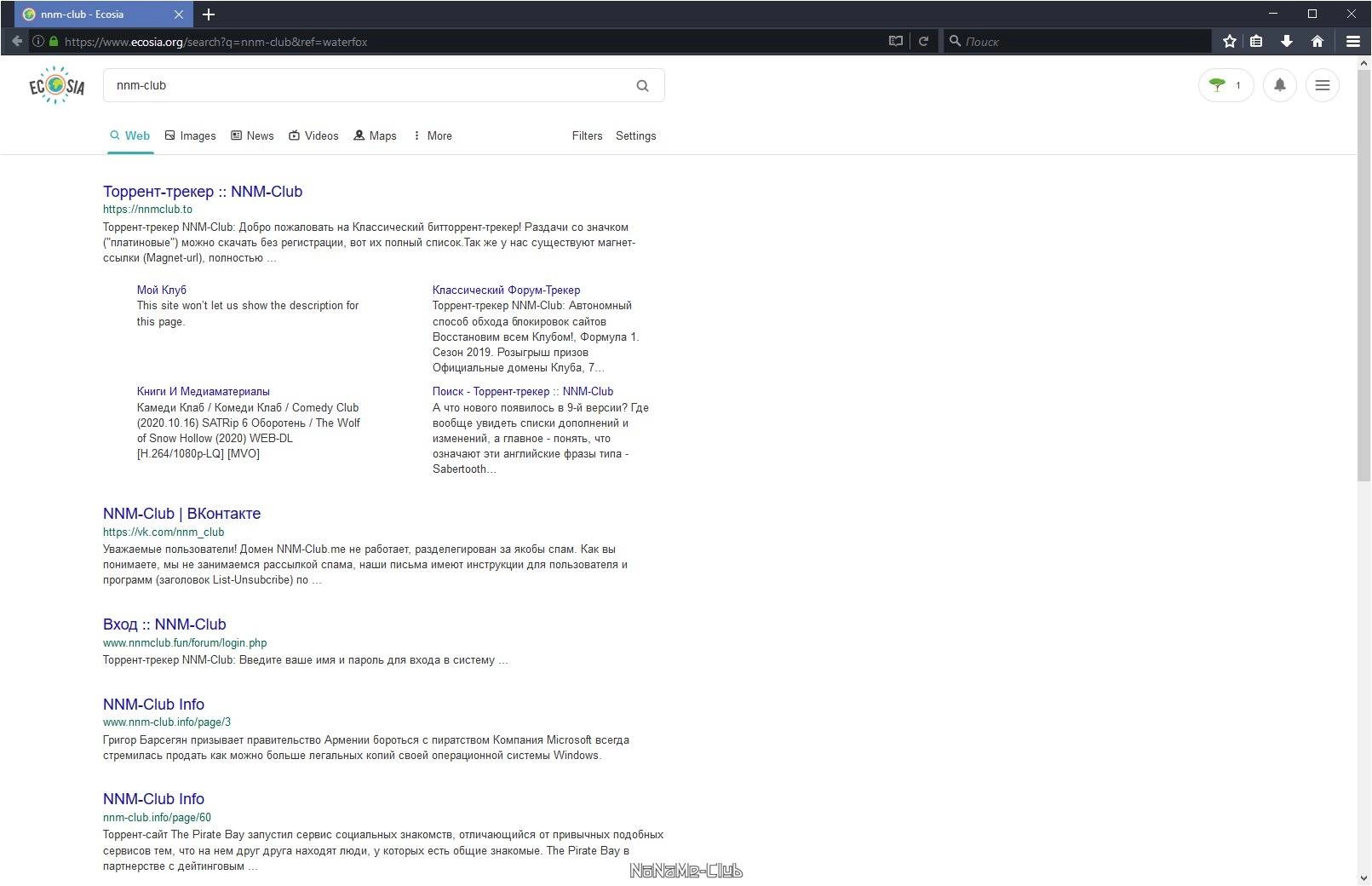Open the notifications bell

tap(1279, 85)
